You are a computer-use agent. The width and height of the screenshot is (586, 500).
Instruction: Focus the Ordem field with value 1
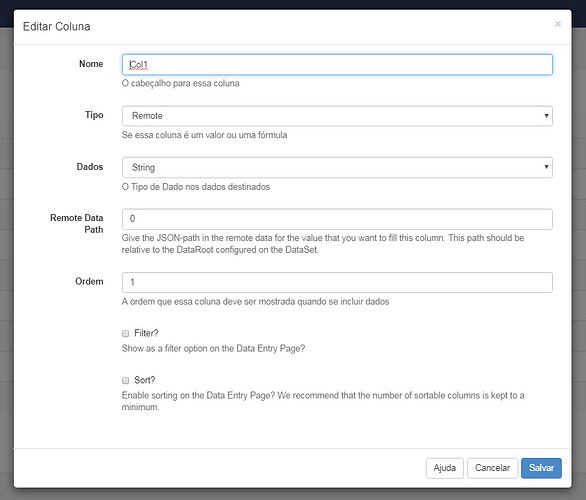coord(337,283)
